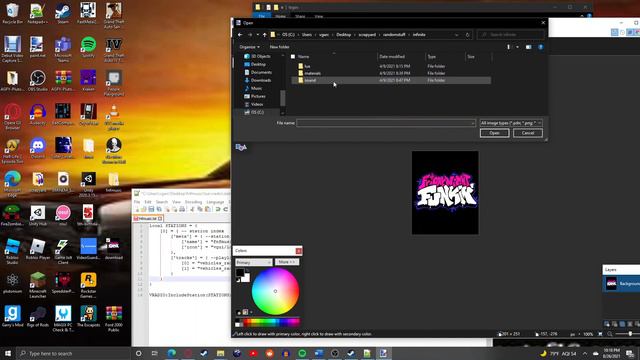Launch Rigs of Rods from the desktop
The height and width of the screenshot is (360, 640).
pyautogui.click(x=38, y=317)
